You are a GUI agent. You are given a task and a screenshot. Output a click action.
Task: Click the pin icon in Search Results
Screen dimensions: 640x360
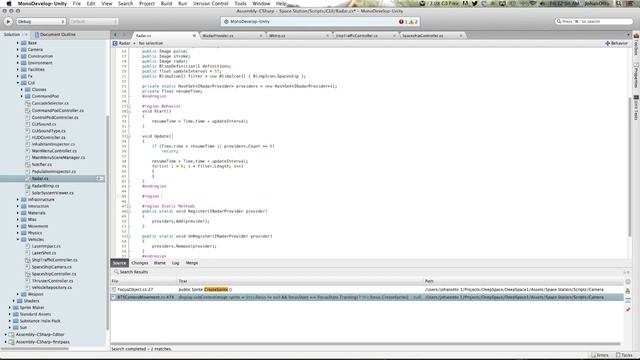click(x=628, y=309)
